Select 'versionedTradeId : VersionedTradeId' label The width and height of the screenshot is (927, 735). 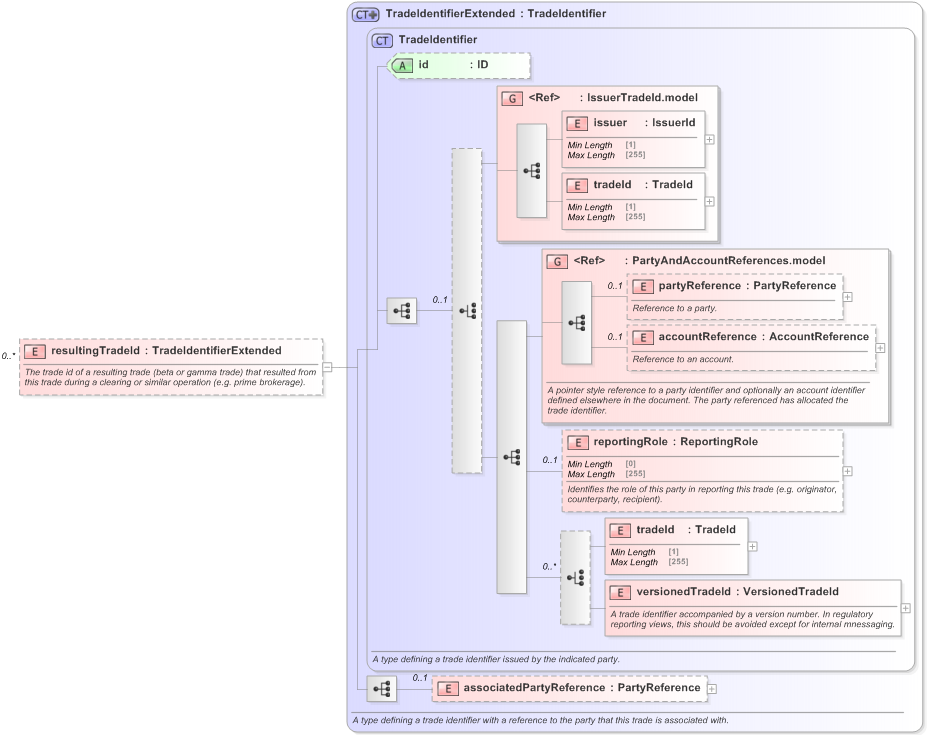coord(737,591)
